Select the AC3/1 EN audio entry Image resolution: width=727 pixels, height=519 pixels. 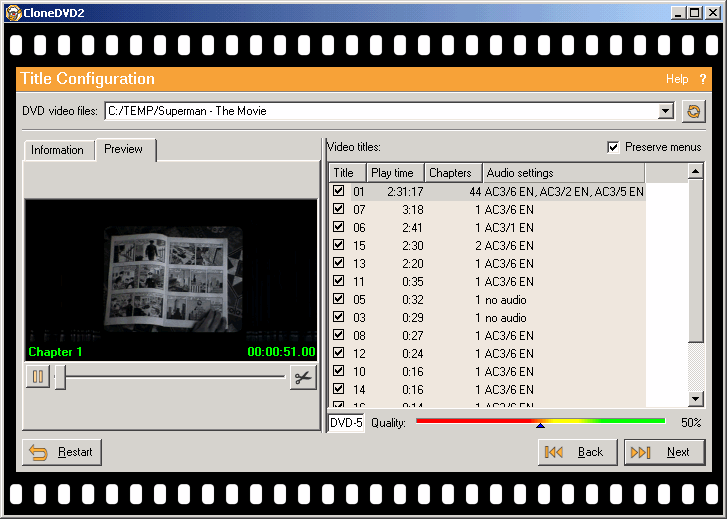[509, 228]
